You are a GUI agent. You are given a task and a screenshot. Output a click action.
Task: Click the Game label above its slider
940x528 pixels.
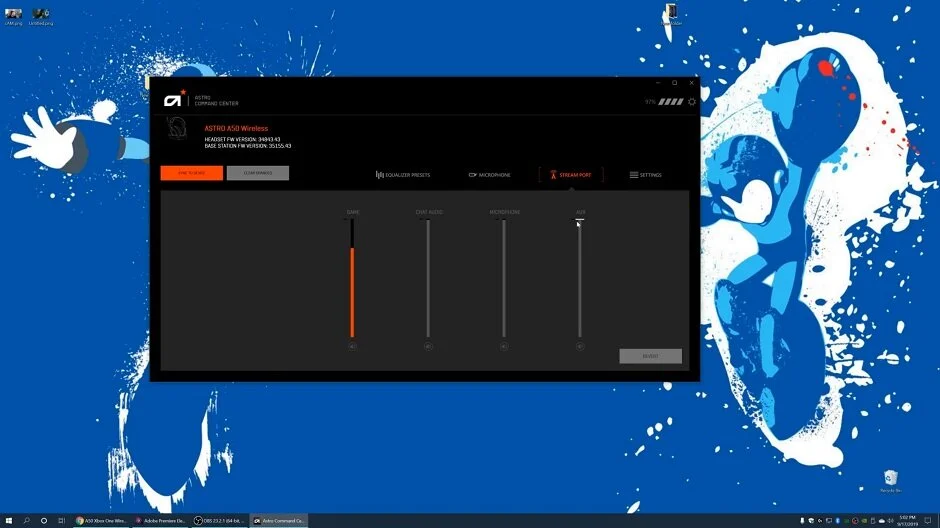coord(353,212)
